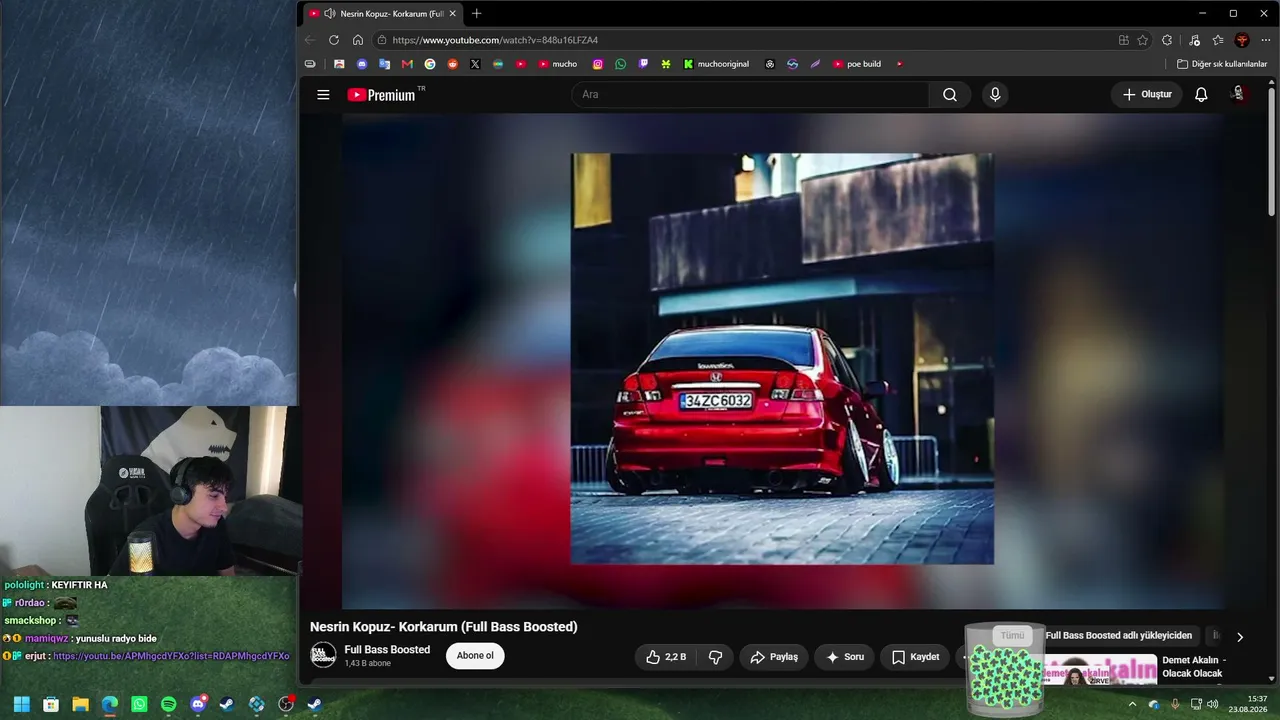This screenshot has height=720, width=1280.
Task: Open browser Settings and more menu
Action: (x=1266, y=40)
